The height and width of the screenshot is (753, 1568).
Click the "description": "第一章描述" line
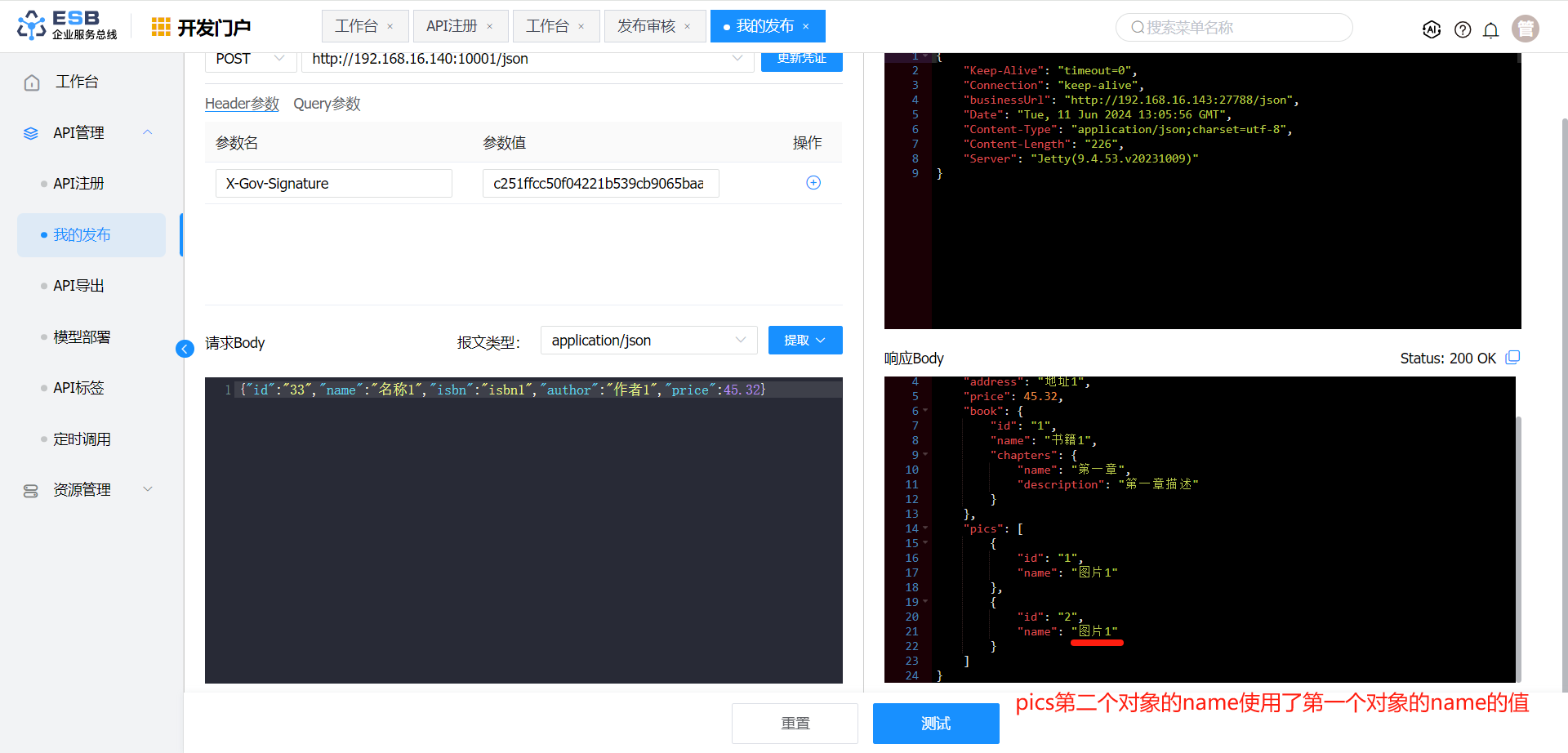[1108, 485]
